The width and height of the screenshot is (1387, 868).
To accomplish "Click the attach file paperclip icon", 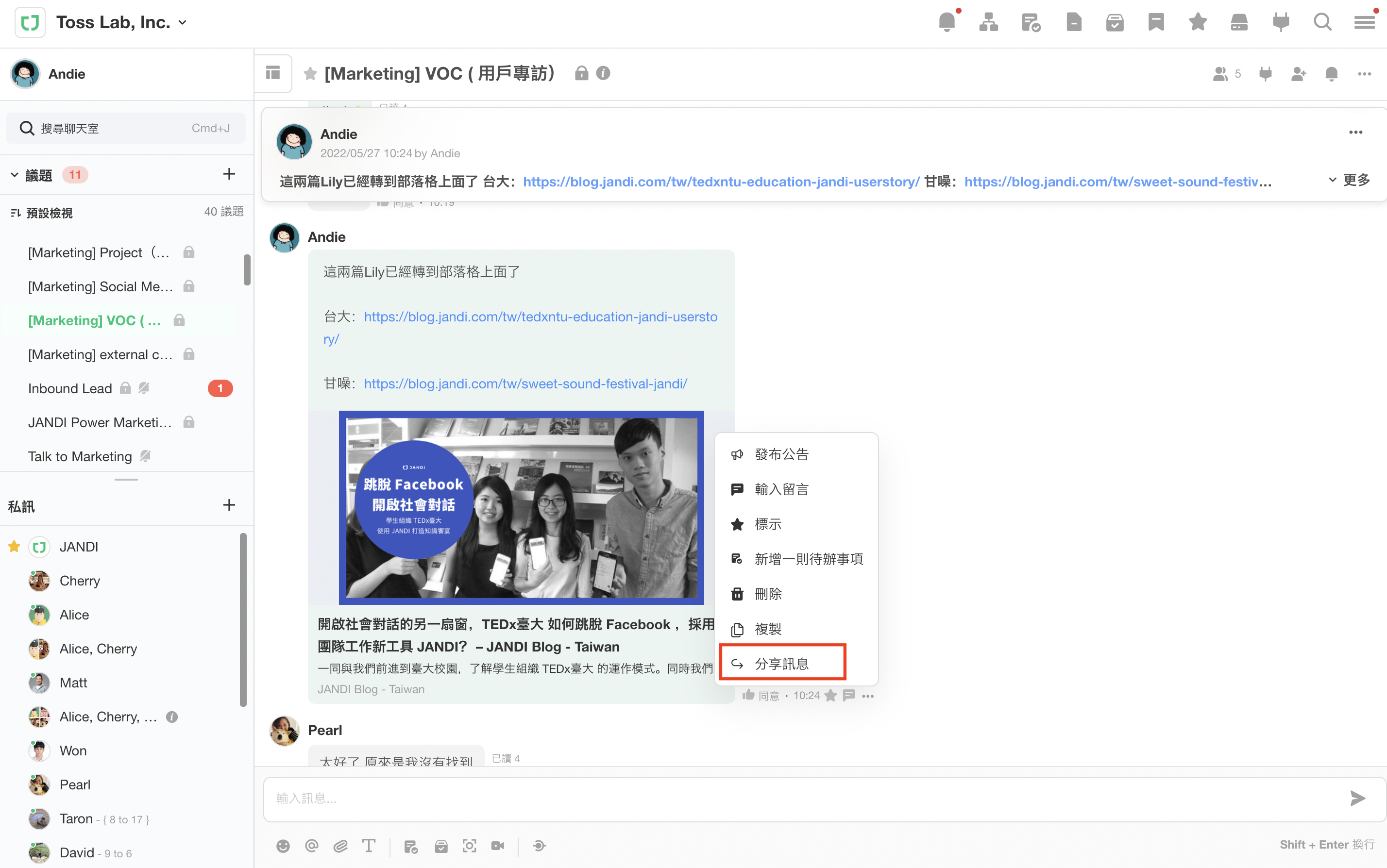I will point(340,846).
